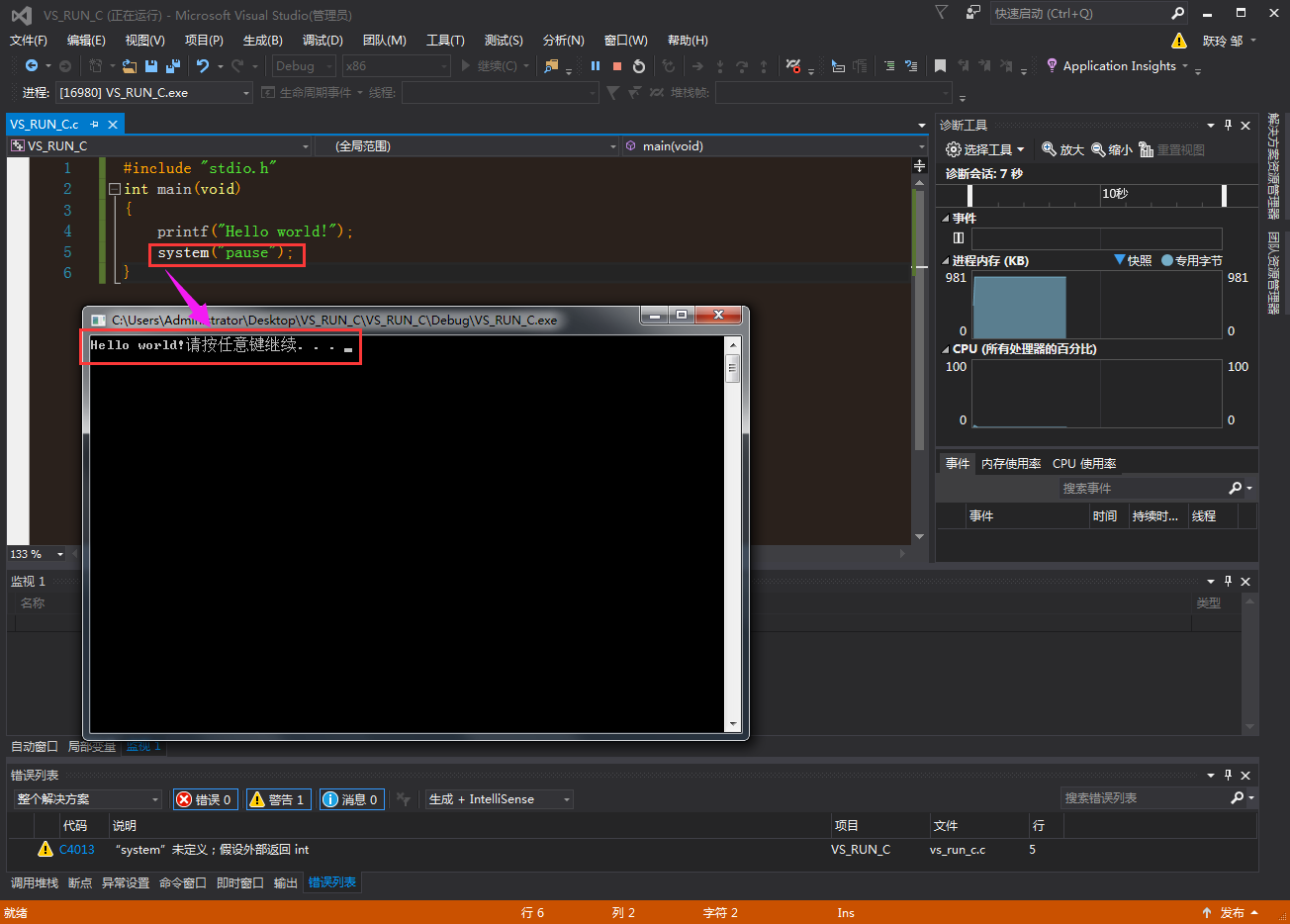Open the global scope dropdown in editor
The width and height of the screenshot is (1290, 924).
[x=467, y=146]
